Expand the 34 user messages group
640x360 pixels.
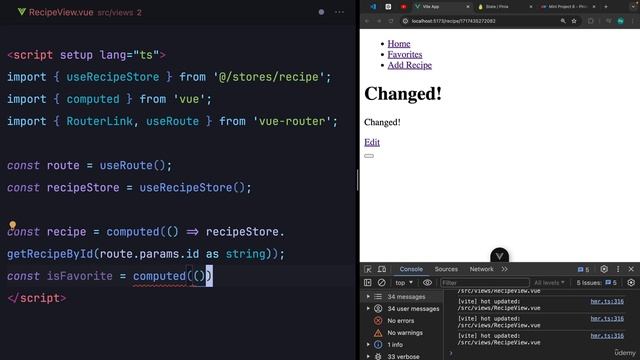(368, 309)
